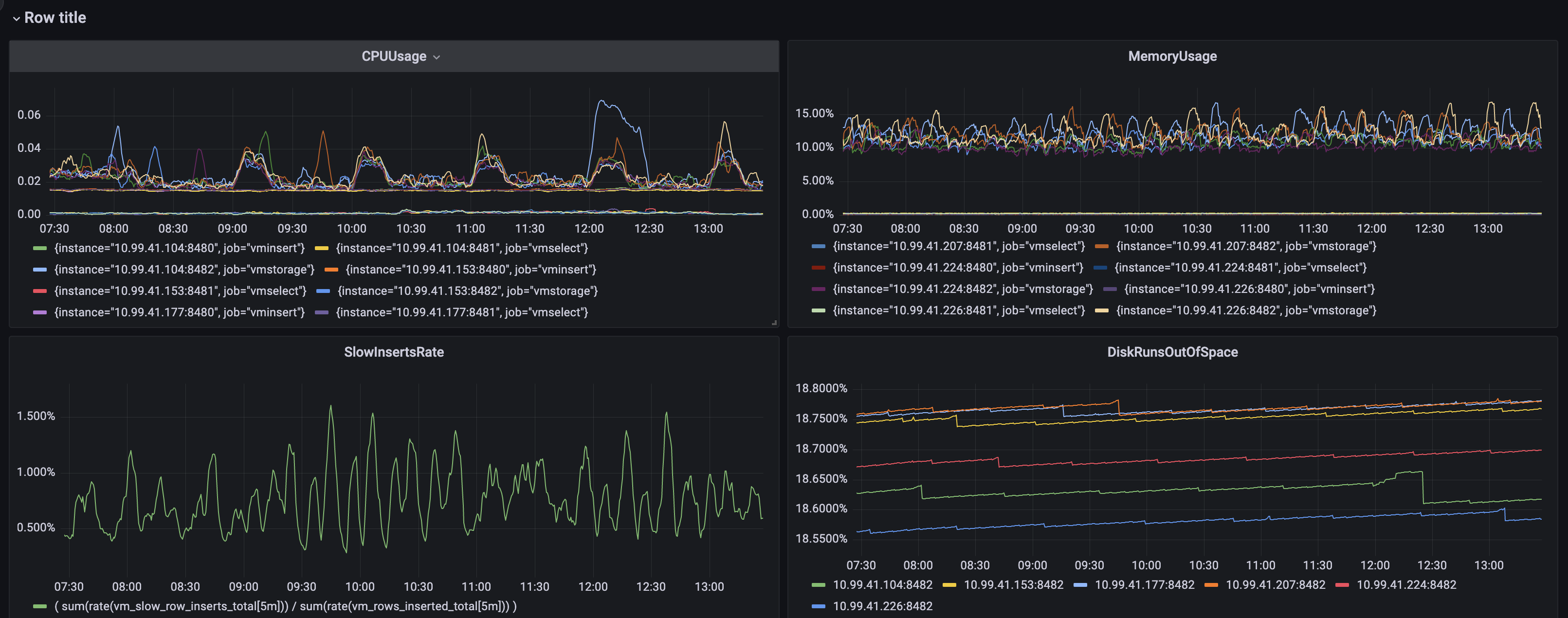
Task: Click the blue swatch for 10.99.41.226:8482 legend
Action: pyautogui.click(x=818, y=606)
